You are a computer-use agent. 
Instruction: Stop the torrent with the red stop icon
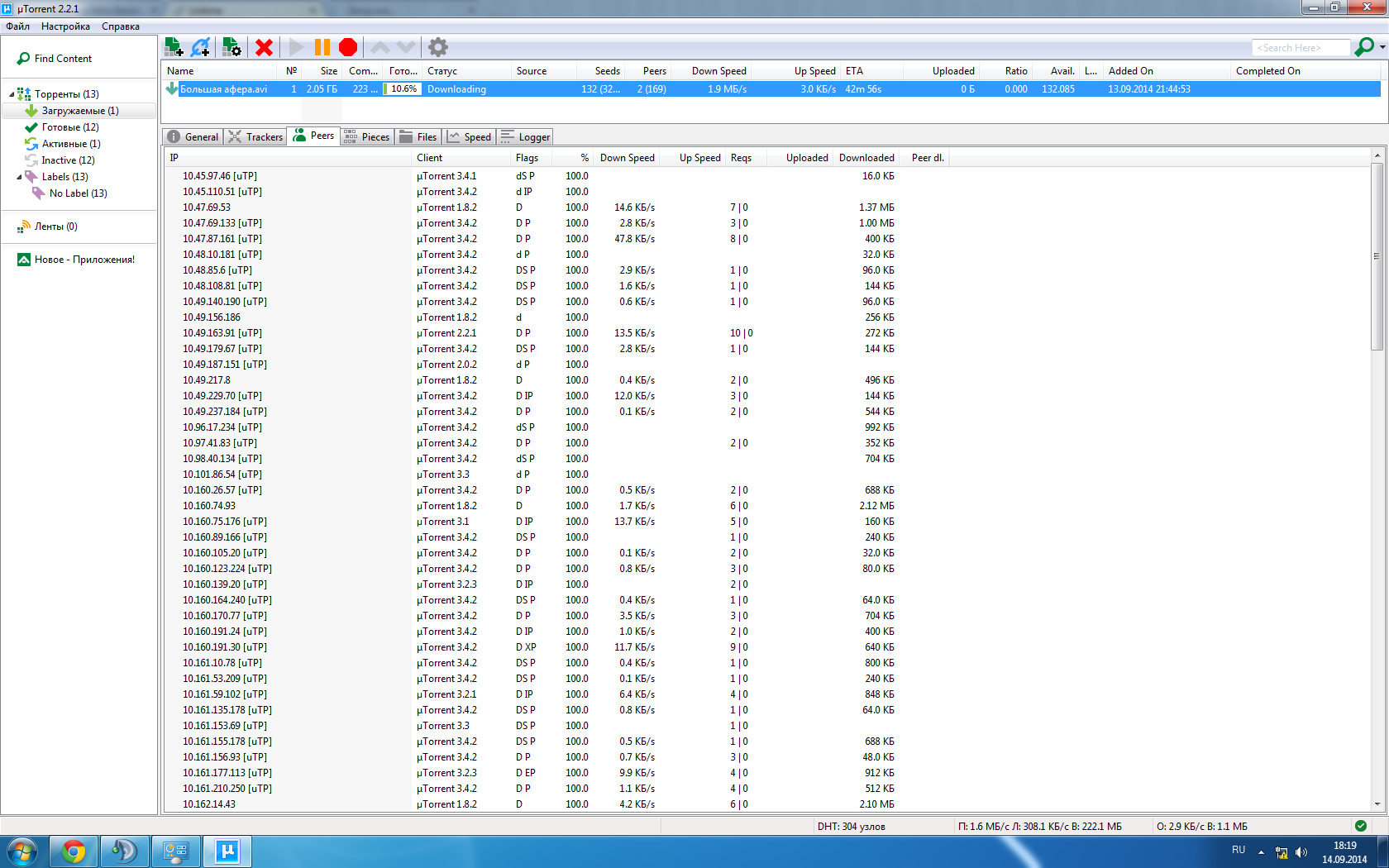(348, 47)
